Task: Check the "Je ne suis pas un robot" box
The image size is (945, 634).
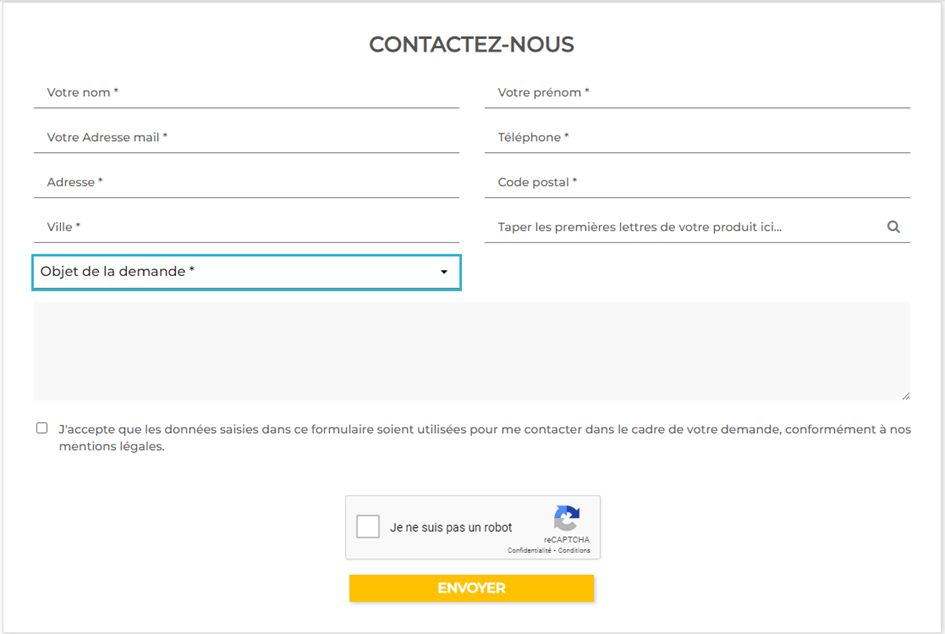Action: [x=368, y=526]
